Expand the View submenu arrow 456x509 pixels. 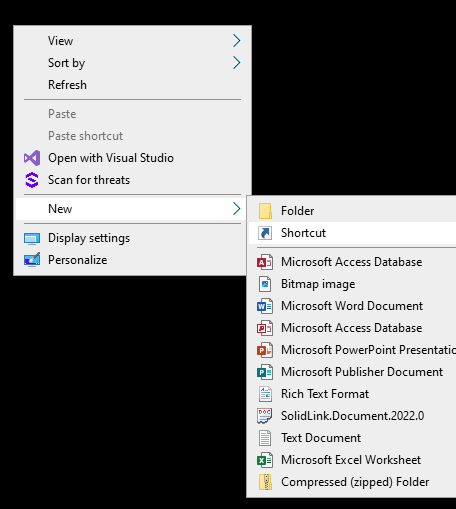pyautogui.click(x=236, y=41)
